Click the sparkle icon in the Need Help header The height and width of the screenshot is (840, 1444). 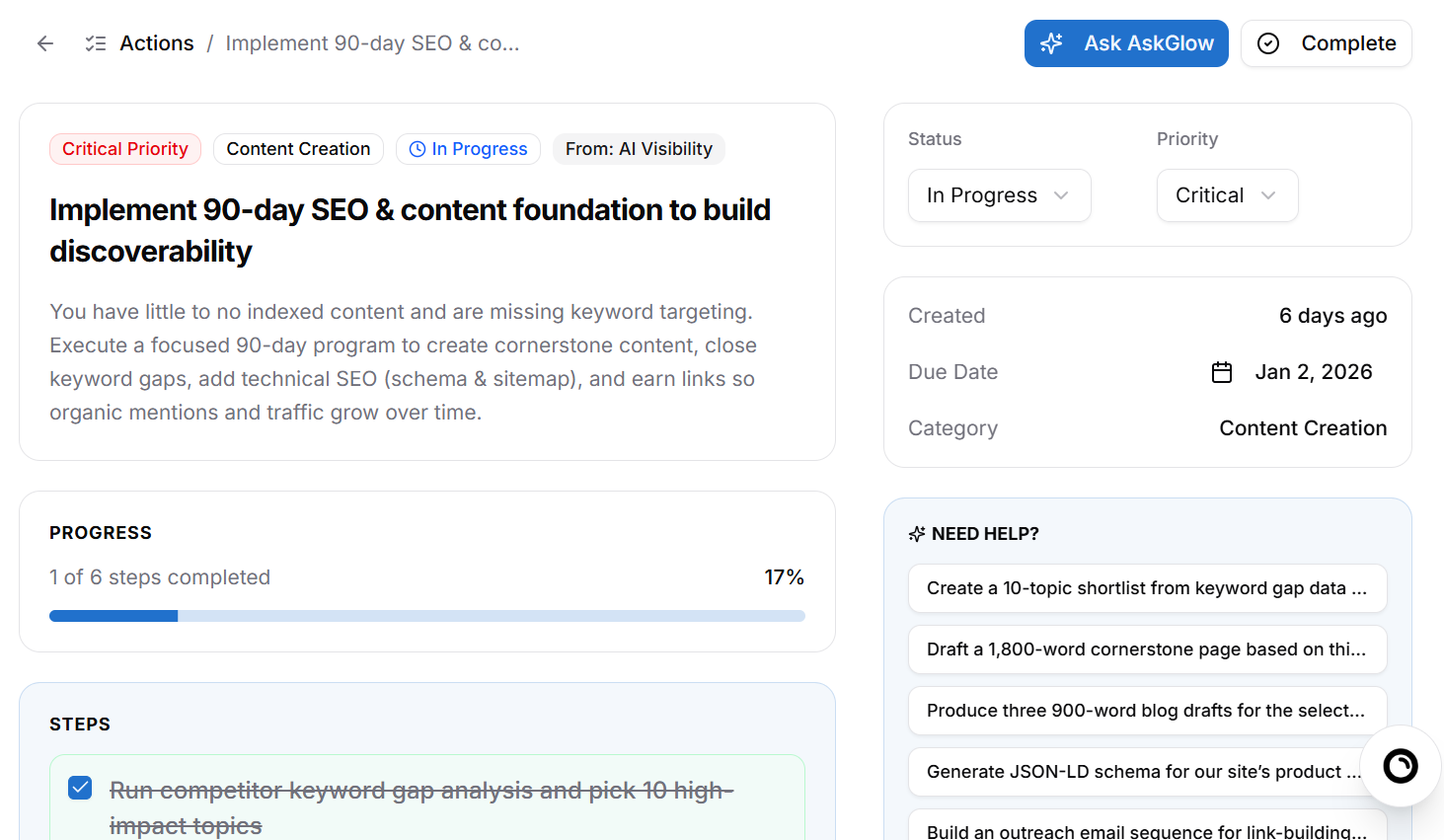[917, 533]
